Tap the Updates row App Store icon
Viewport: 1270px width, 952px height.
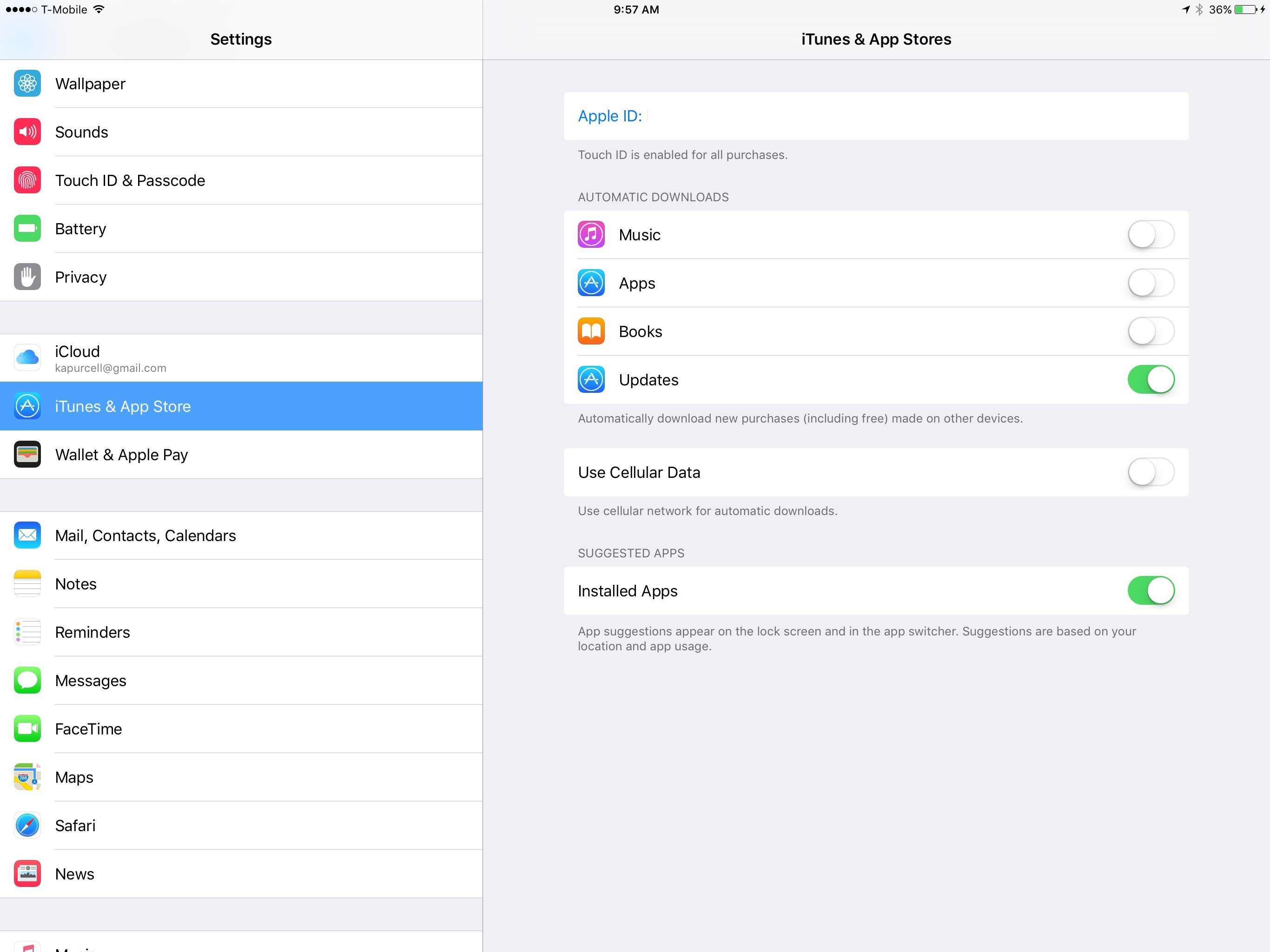[591, 379]
